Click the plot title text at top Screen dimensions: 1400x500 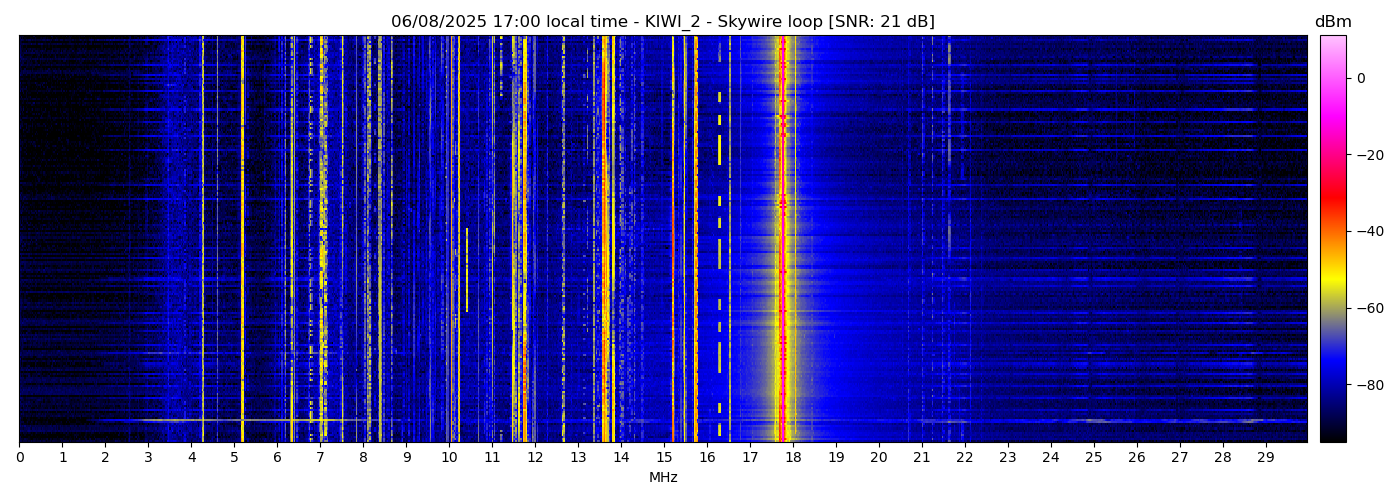[662, 22]
